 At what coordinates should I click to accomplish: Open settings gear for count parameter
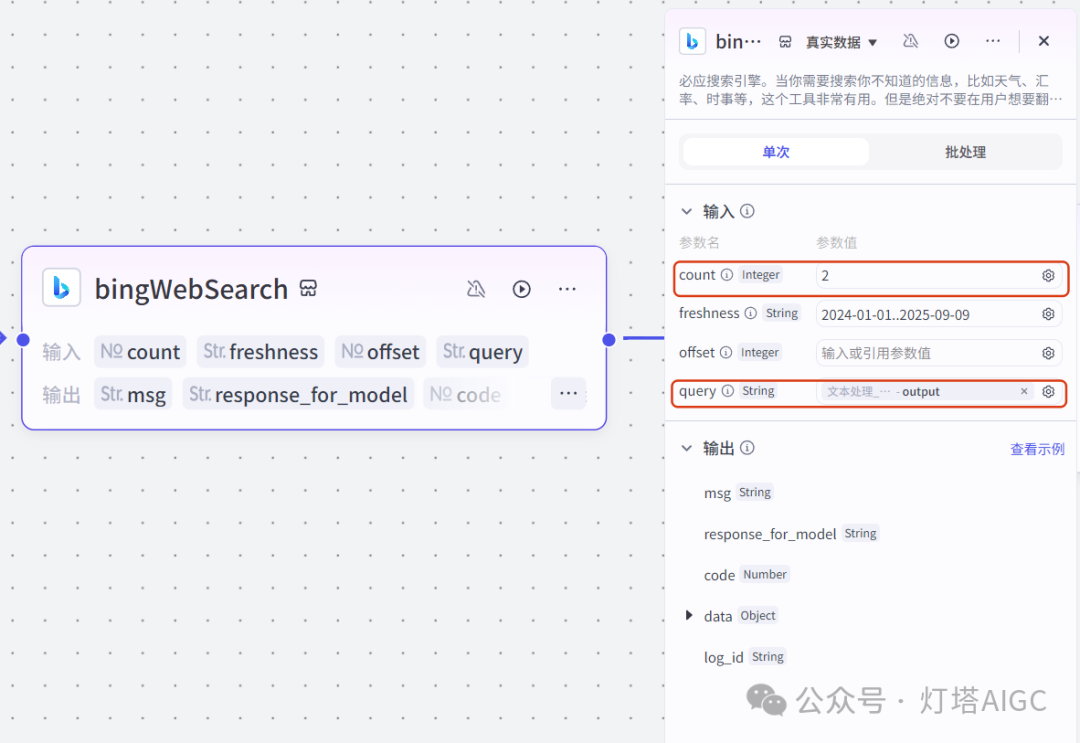tap(1048, 275)
